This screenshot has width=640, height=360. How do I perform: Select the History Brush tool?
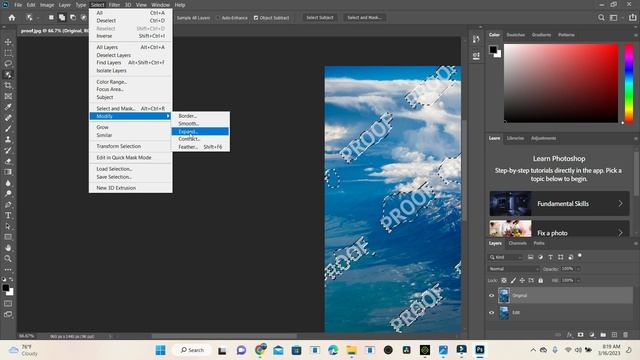pos(8,150)
